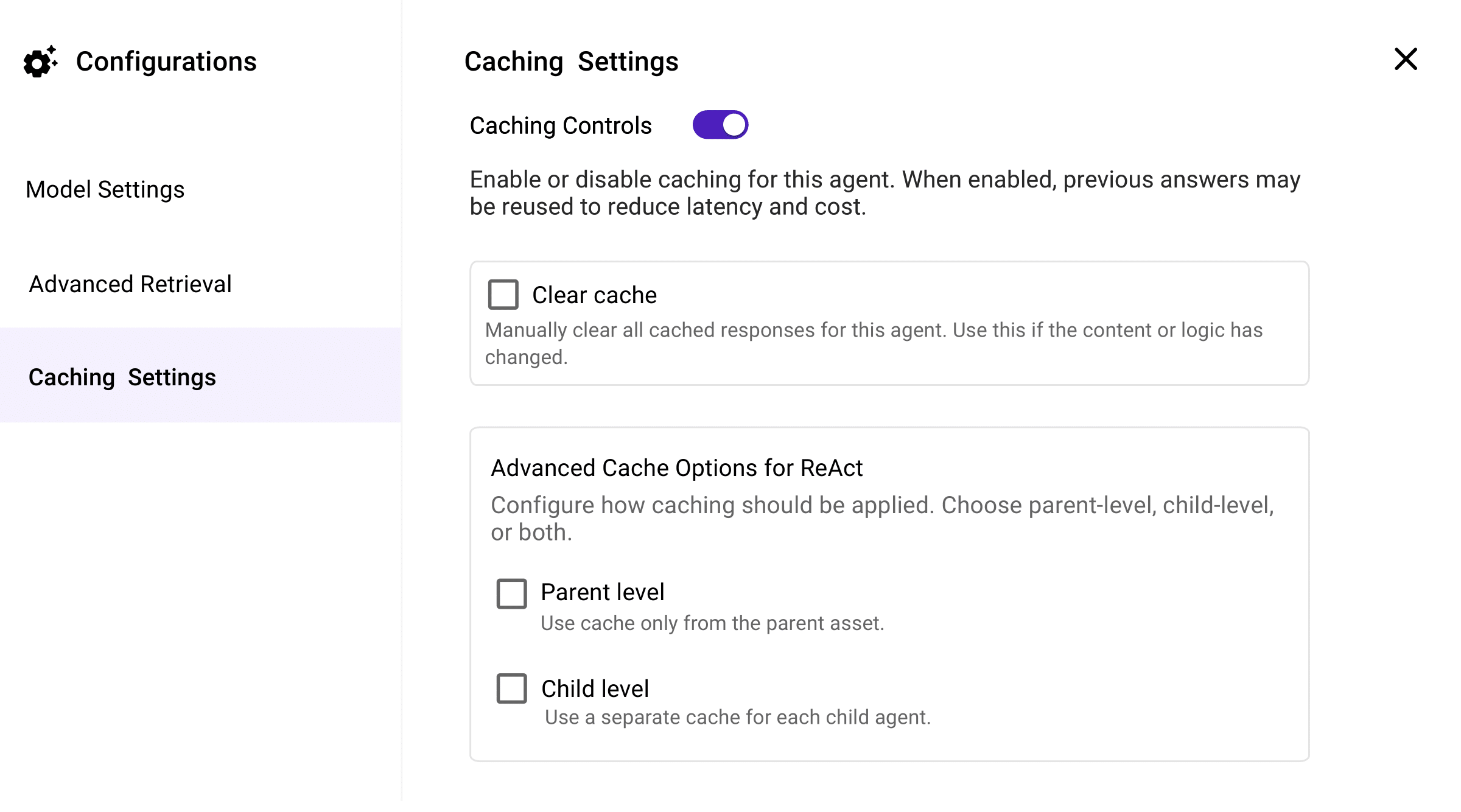1461x812 pixels.
Task: Disable the Caching Controls toggle
Action: 720,125
